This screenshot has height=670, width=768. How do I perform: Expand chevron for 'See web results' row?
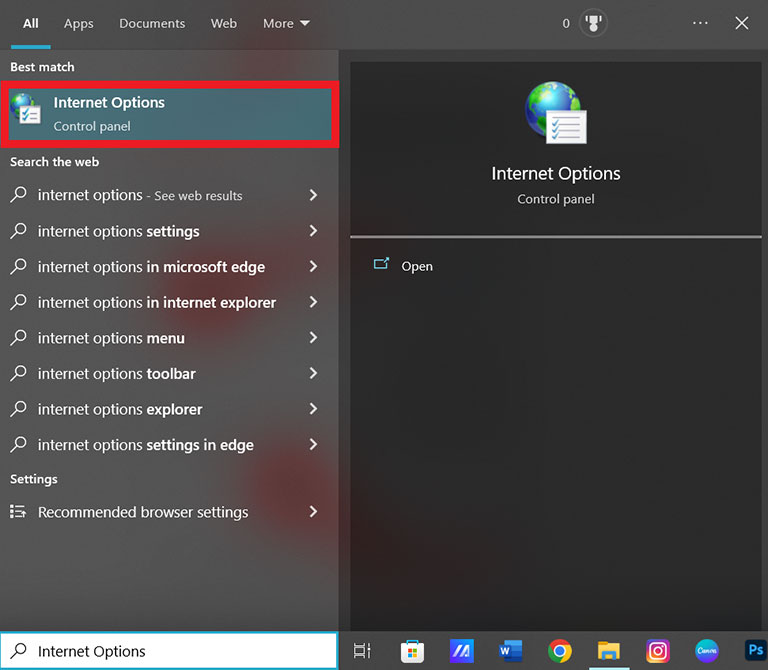(x=313, y=195)
